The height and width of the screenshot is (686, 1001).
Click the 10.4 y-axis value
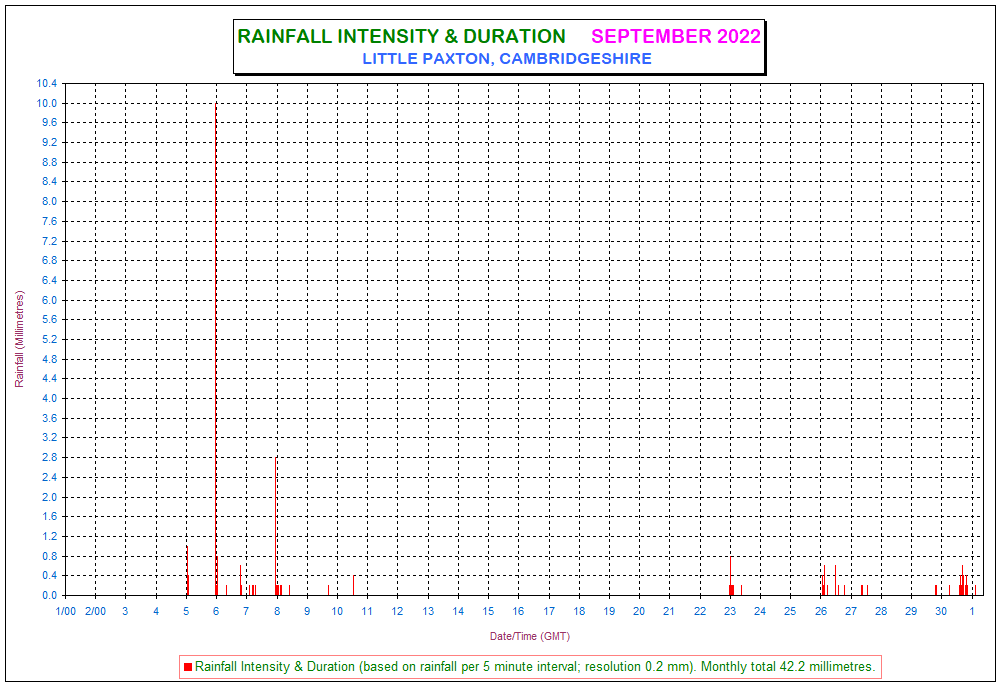[47, 84]
